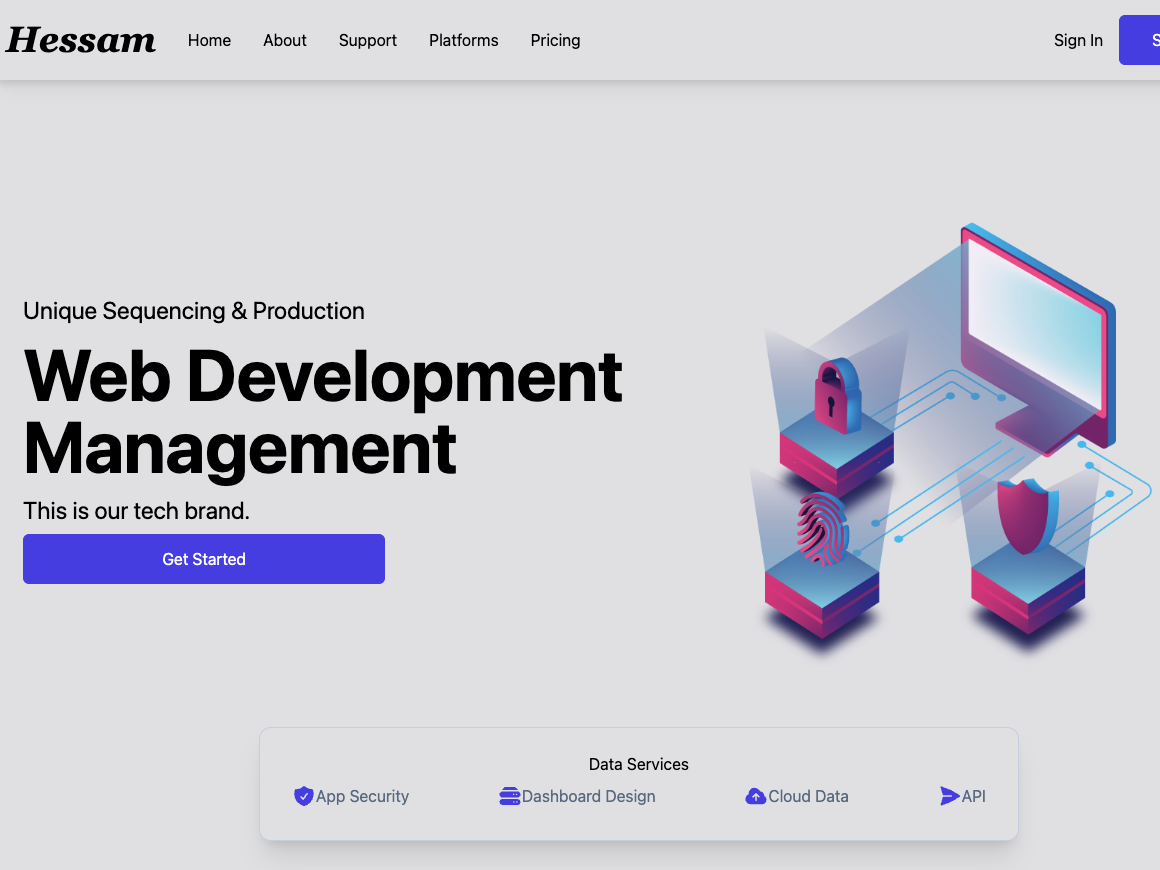Click the purple button beside Sign In
The height and width of the screenshot is (870, 1160).
click(x=1141, y=40)
